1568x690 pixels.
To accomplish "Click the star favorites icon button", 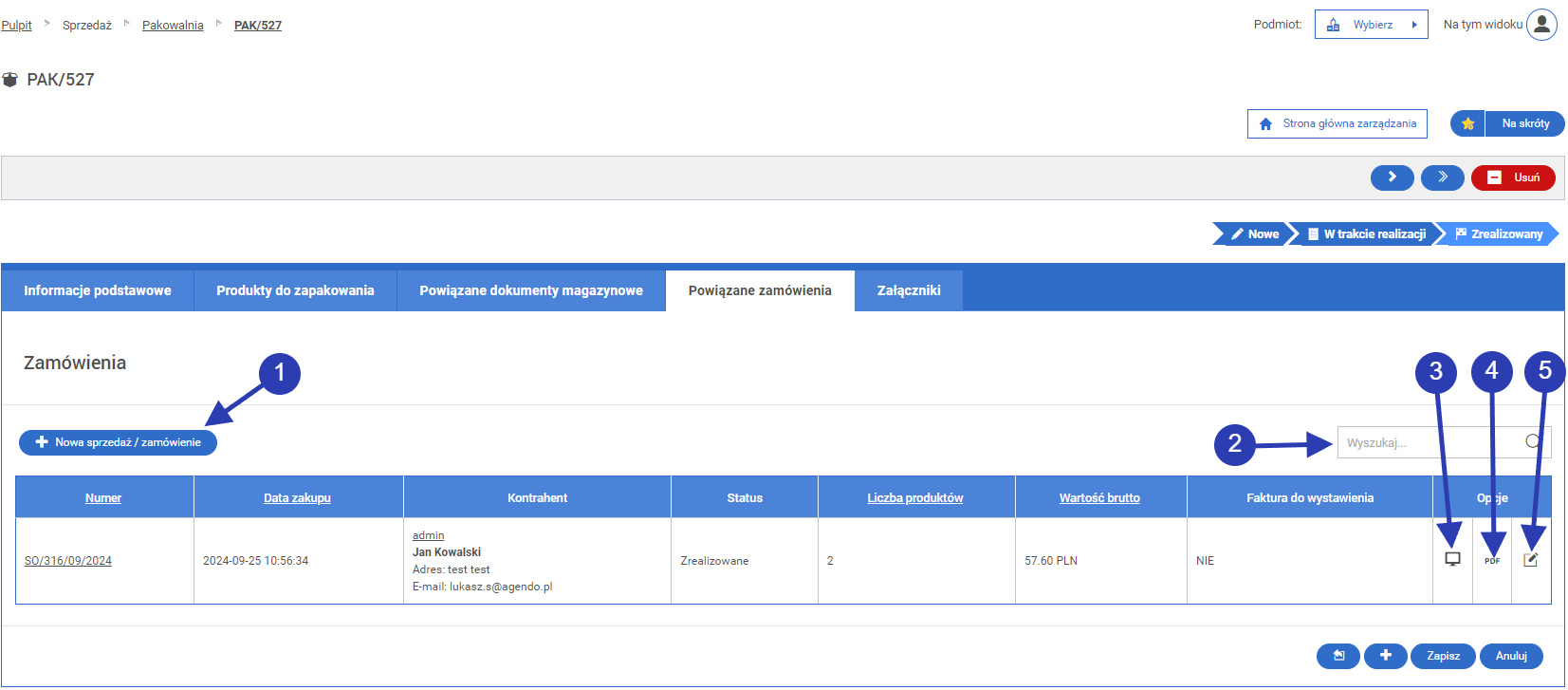I will 1467,123.
